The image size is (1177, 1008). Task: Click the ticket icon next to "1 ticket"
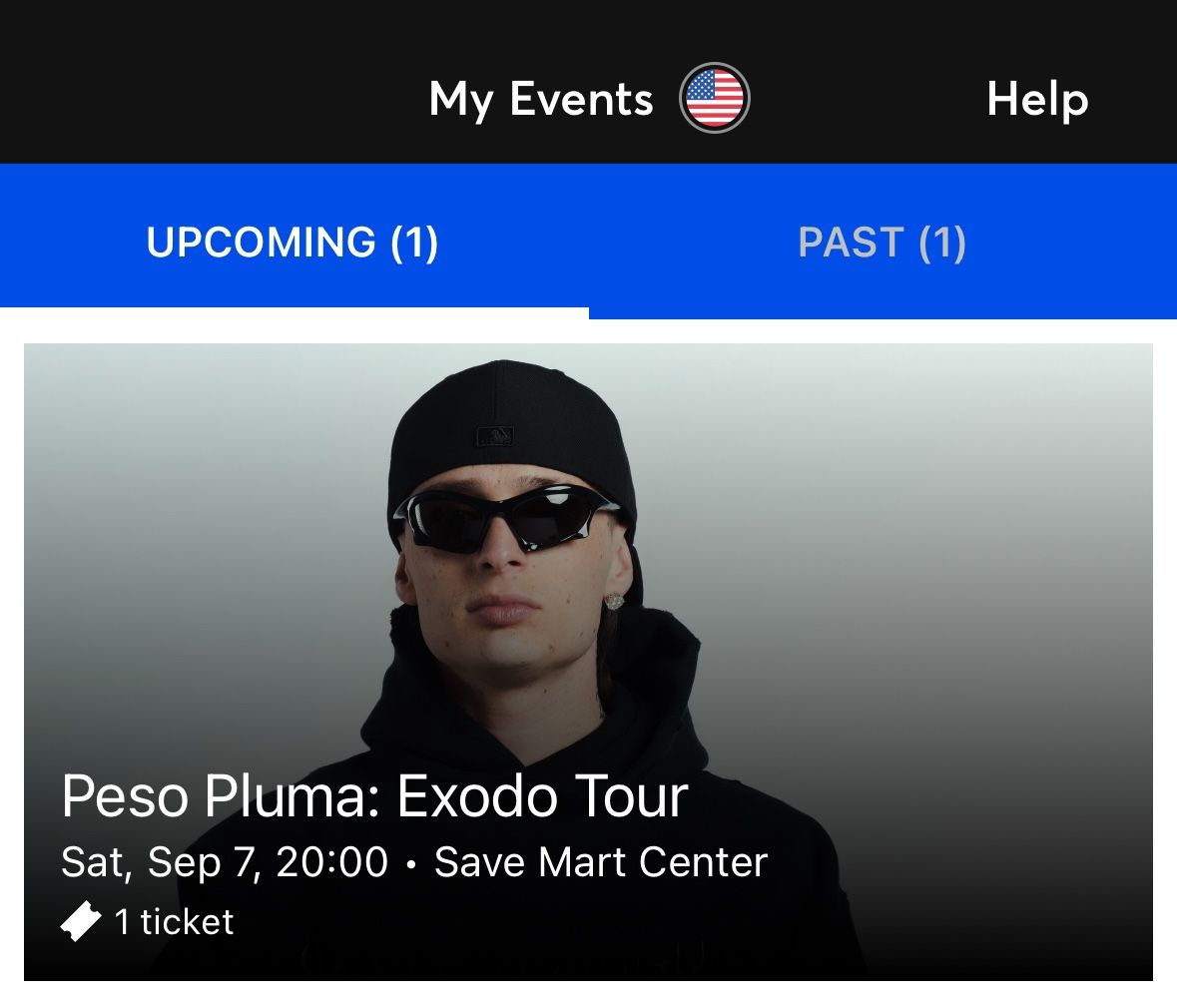(x=80, y=920)
